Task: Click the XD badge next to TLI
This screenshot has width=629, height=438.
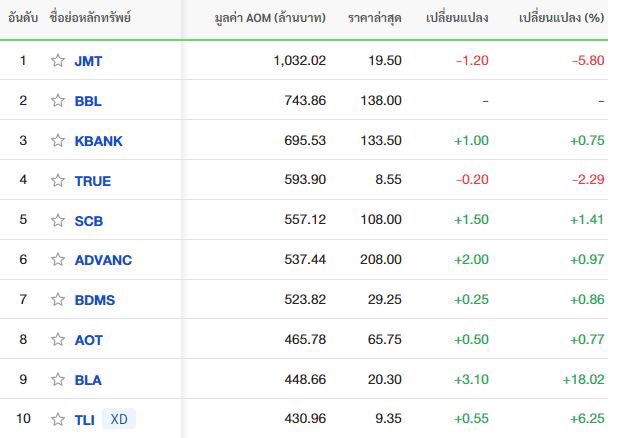Action: [x=119, y=419]
